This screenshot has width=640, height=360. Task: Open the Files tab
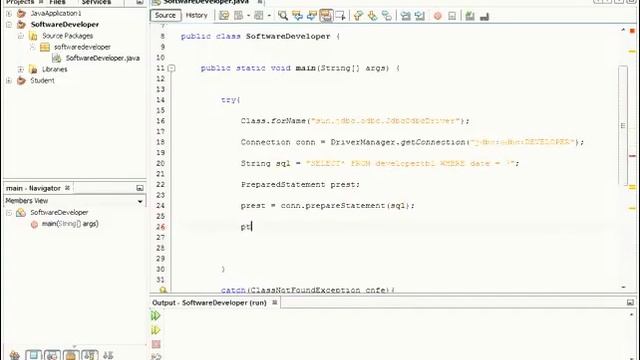[57, 2]
